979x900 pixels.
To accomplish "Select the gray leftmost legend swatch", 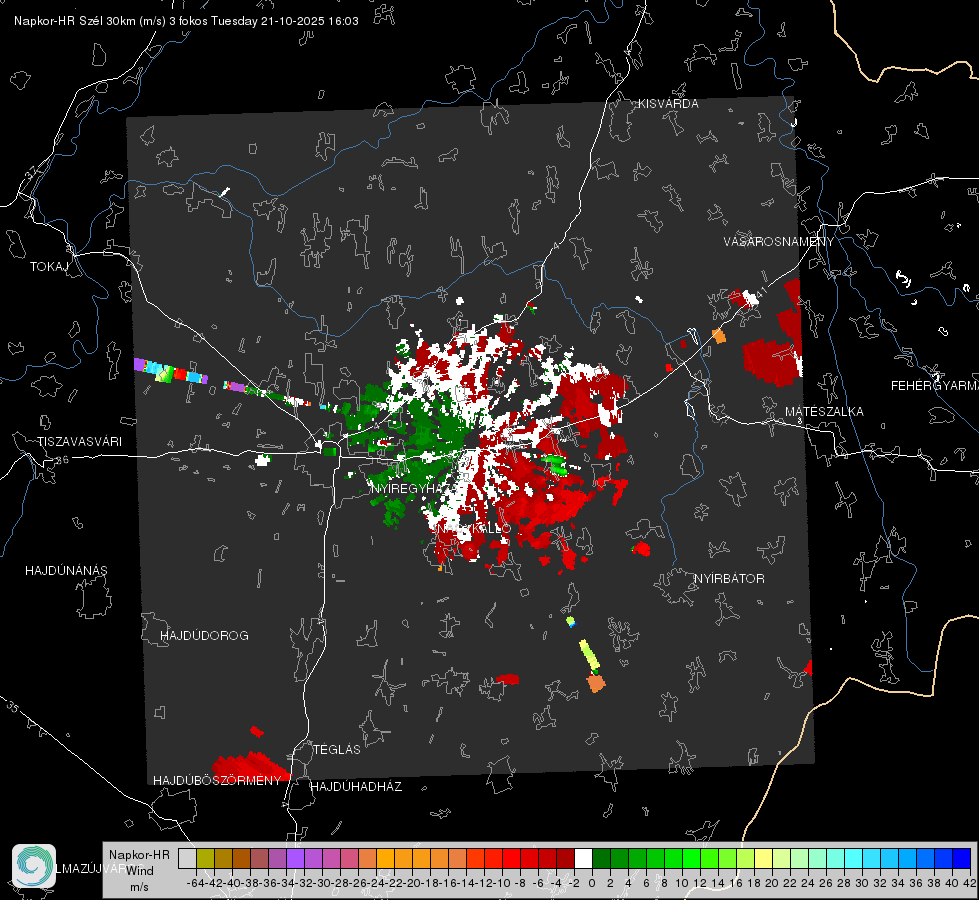I will [x=187, y=858].
